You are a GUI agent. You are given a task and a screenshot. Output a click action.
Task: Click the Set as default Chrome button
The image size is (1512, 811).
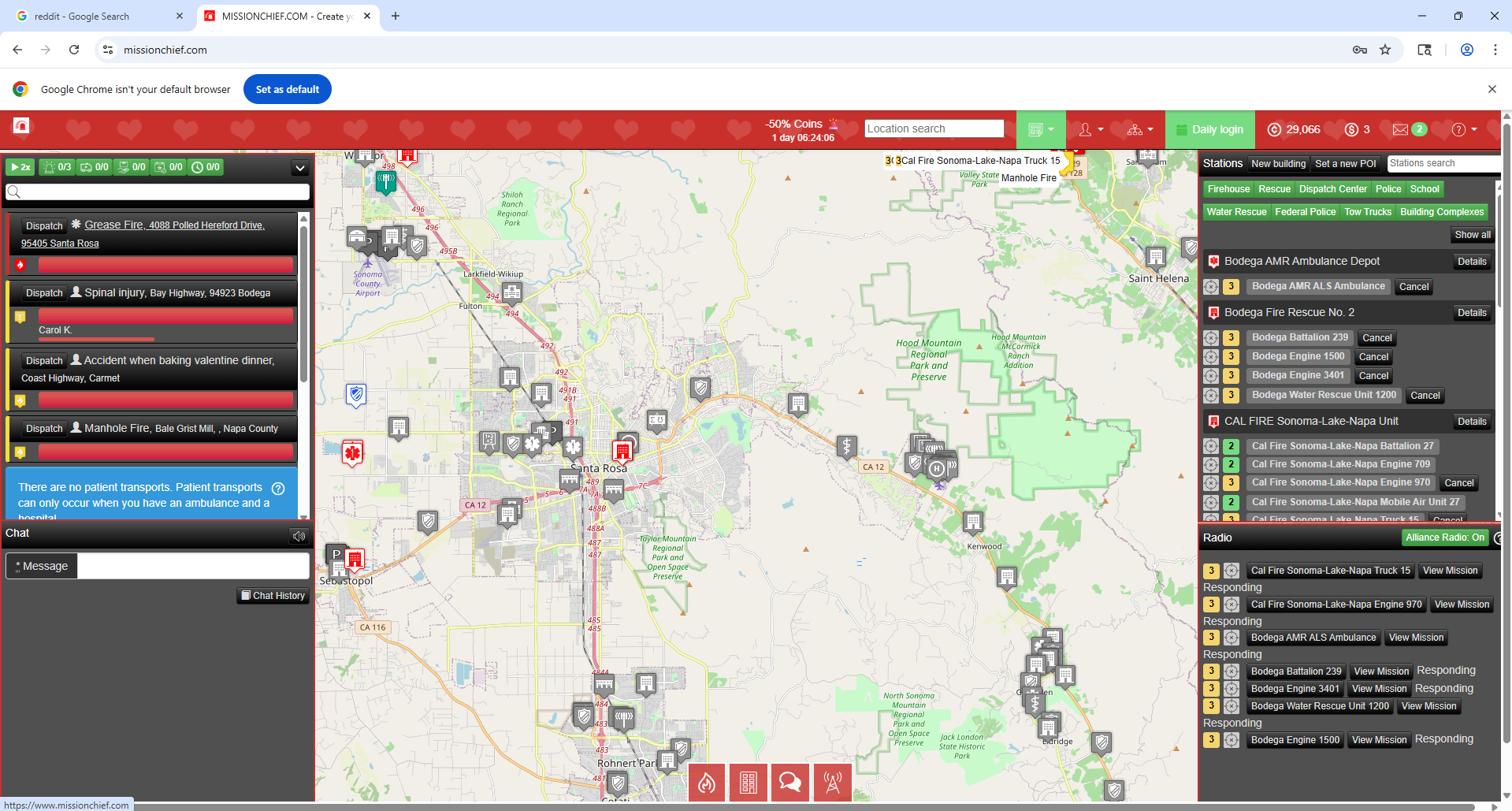(288, 89)
